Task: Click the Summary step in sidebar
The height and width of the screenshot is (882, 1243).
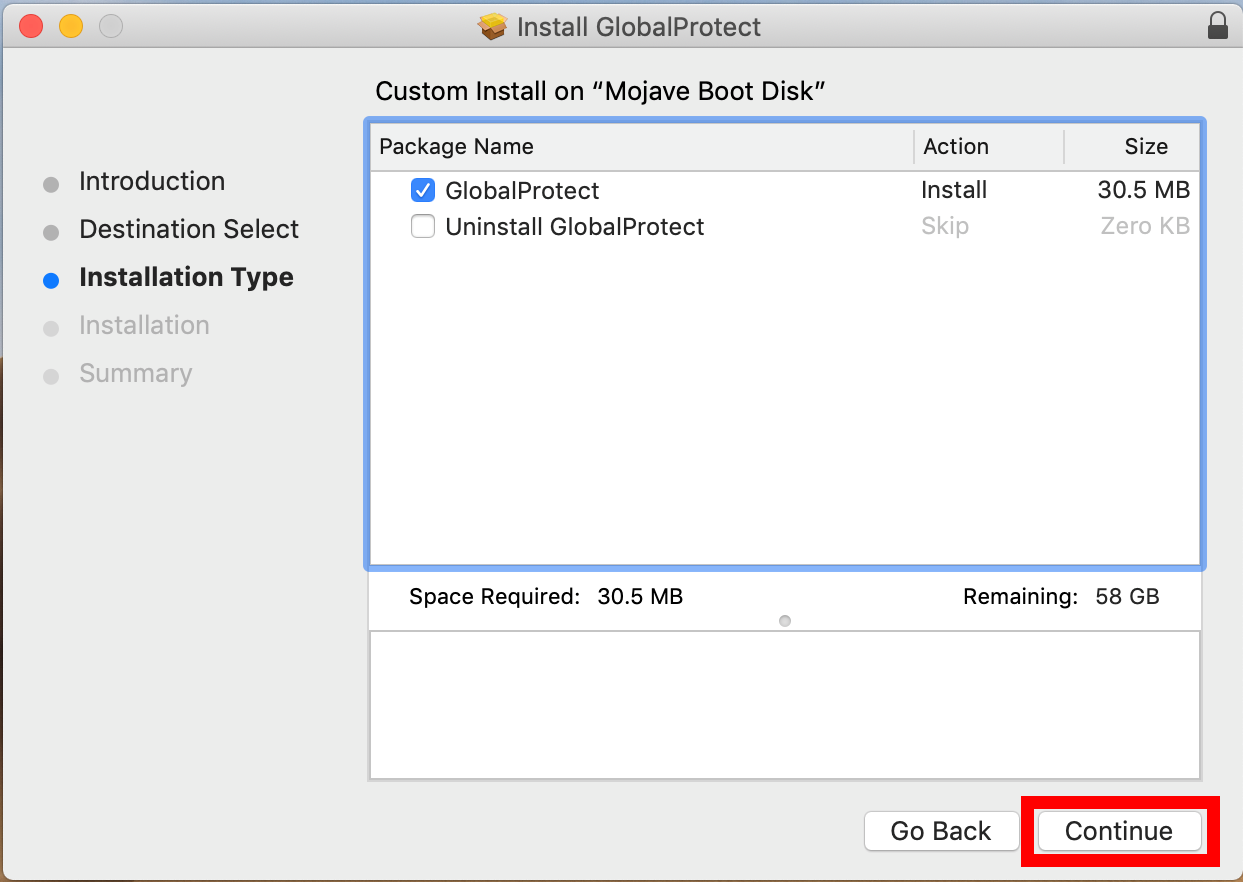Action: [135, 373]
